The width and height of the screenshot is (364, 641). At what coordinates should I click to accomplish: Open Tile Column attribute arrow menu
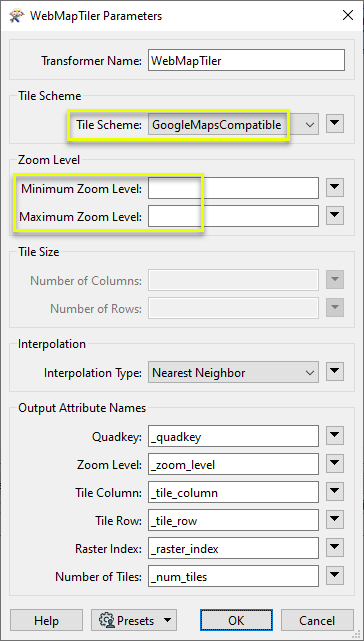(335, 492)
